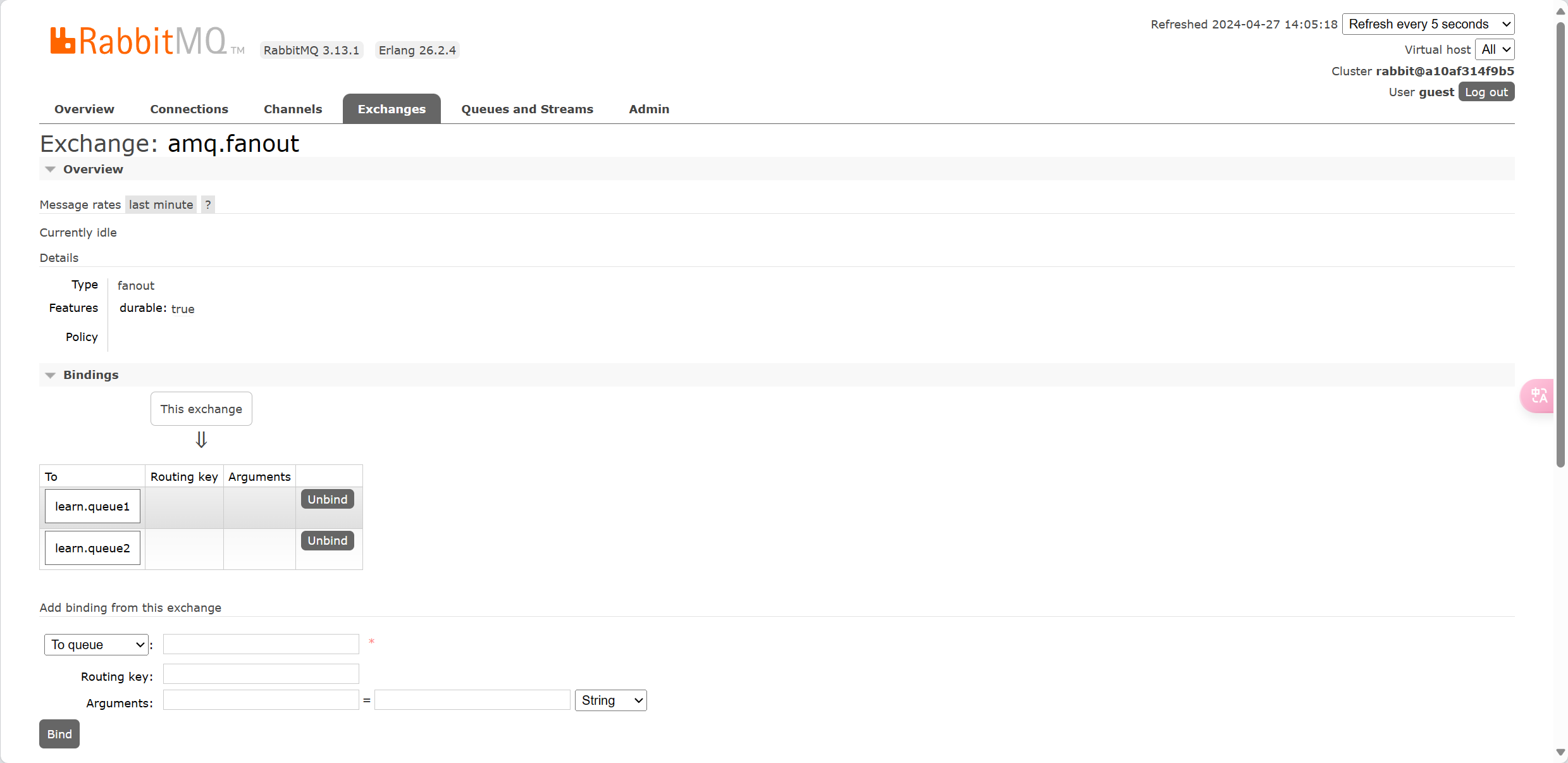Unbind learn.queue1 from the exchange

[x=327, y=499]
